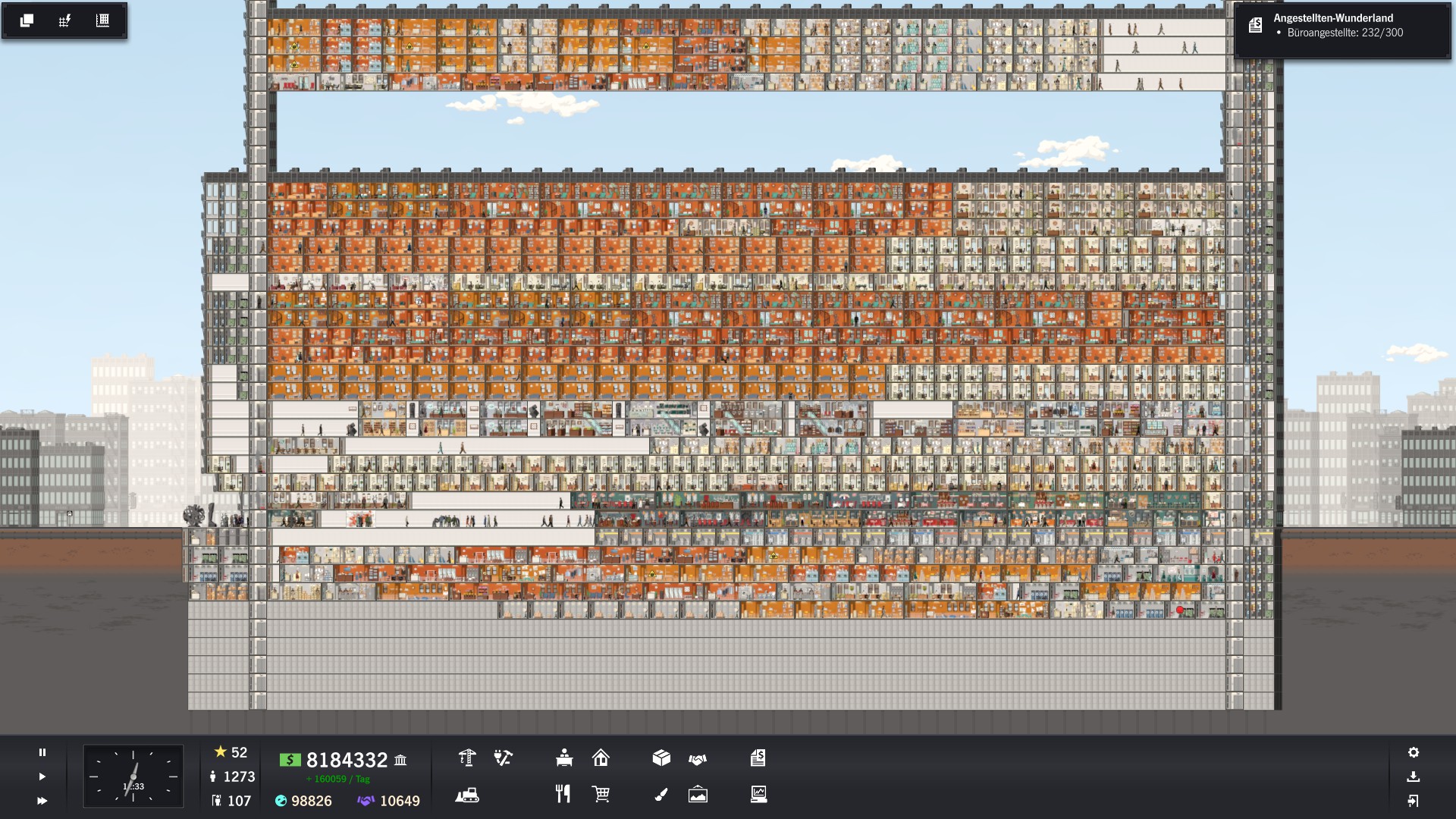Open the framed picture art category
The image size is (1456, 819).
coord(698,794)
